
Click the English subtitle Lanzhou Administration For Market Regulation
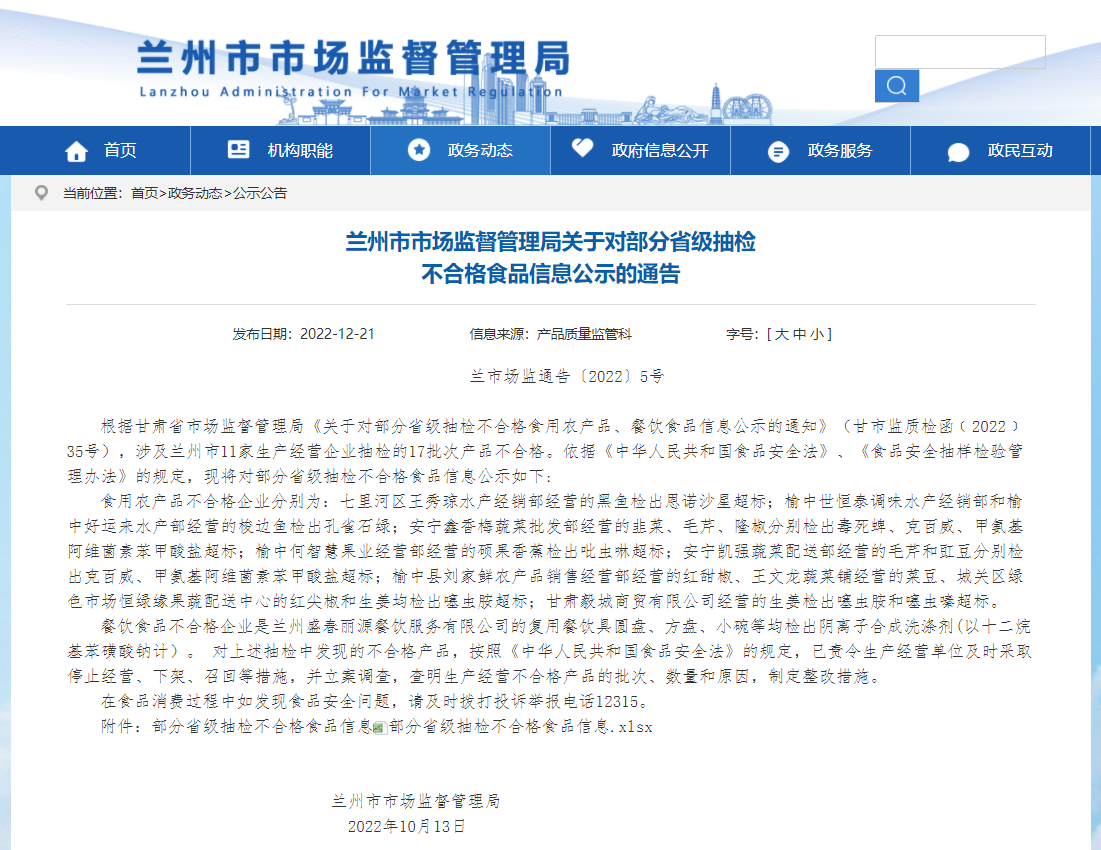tap(351, 92)
